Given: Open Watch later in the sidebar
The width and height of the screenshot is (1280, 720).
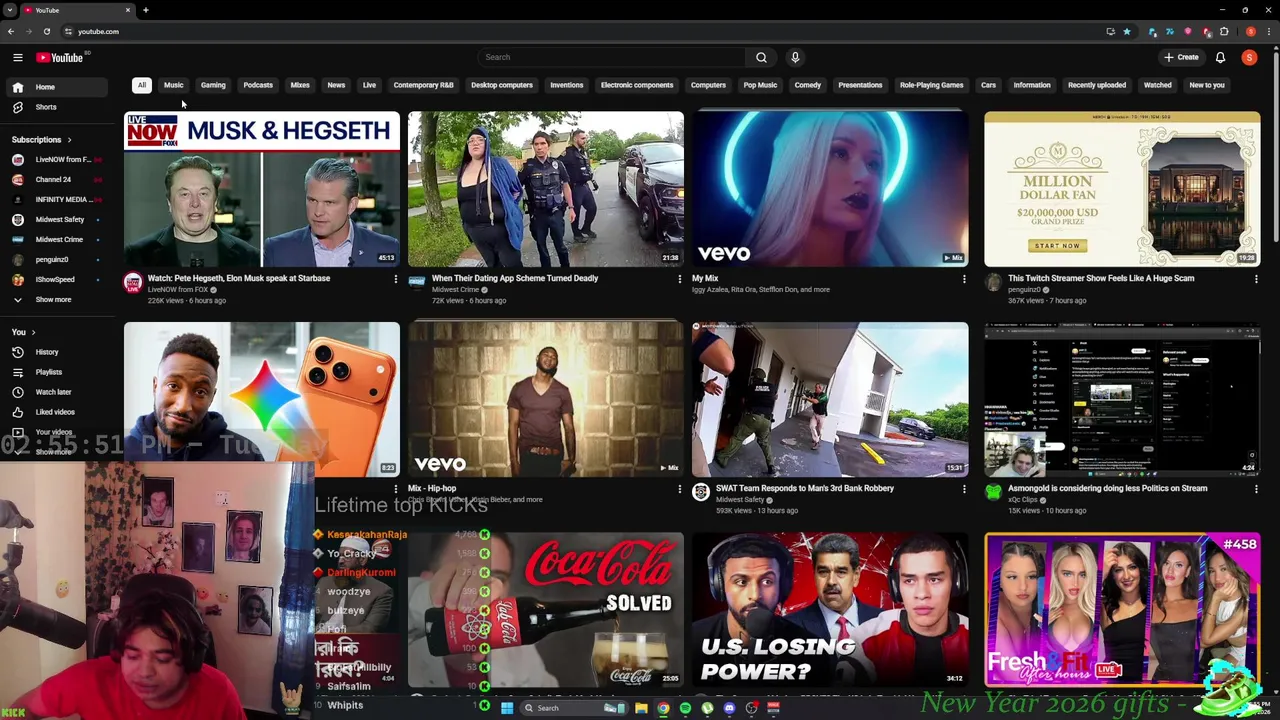Looking at the screenshot, I should [55, 392].
